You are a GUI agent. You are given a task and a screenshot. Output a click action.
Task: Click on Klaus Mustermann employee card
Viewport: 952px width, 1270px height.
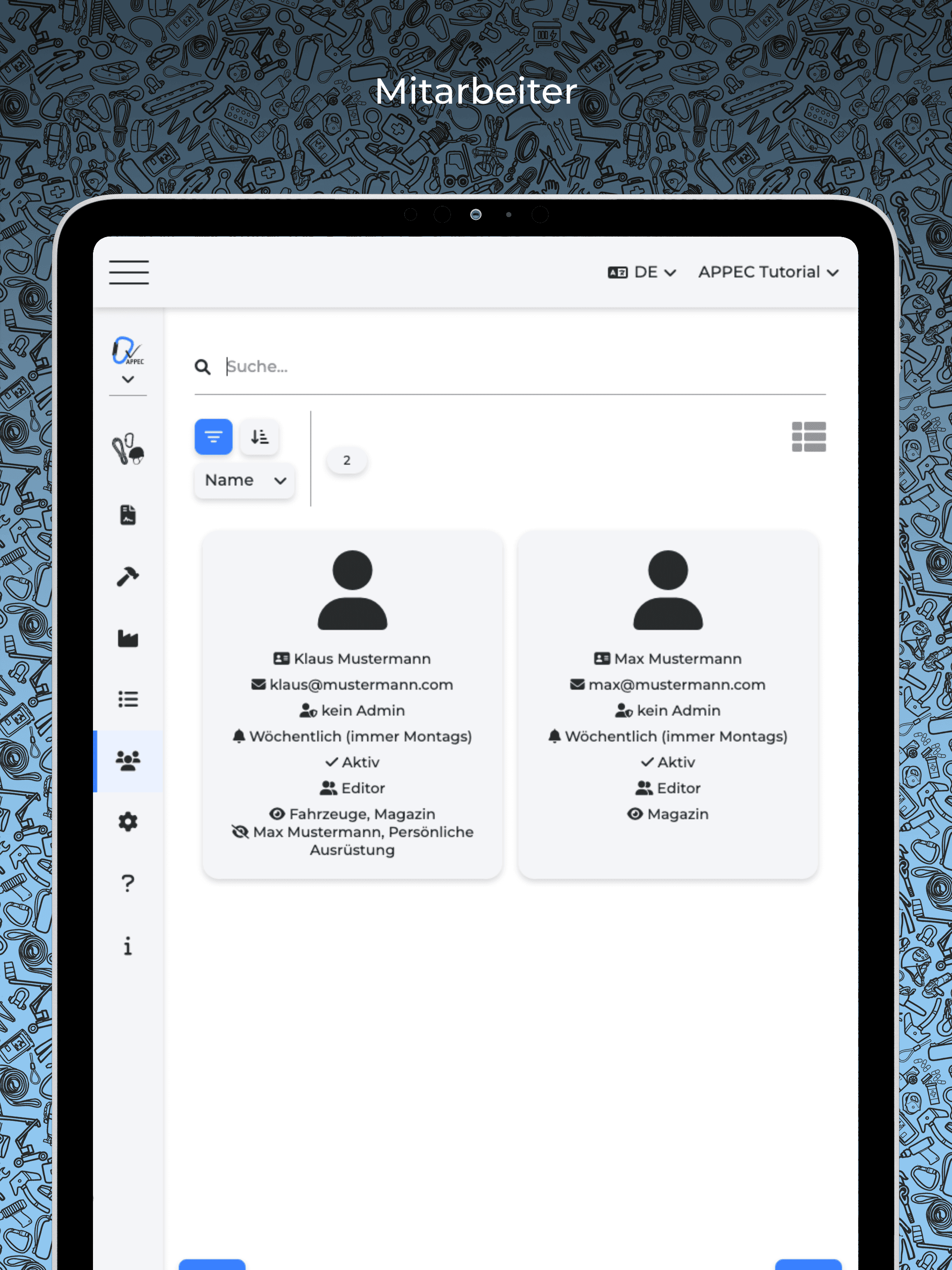(351, 700)
